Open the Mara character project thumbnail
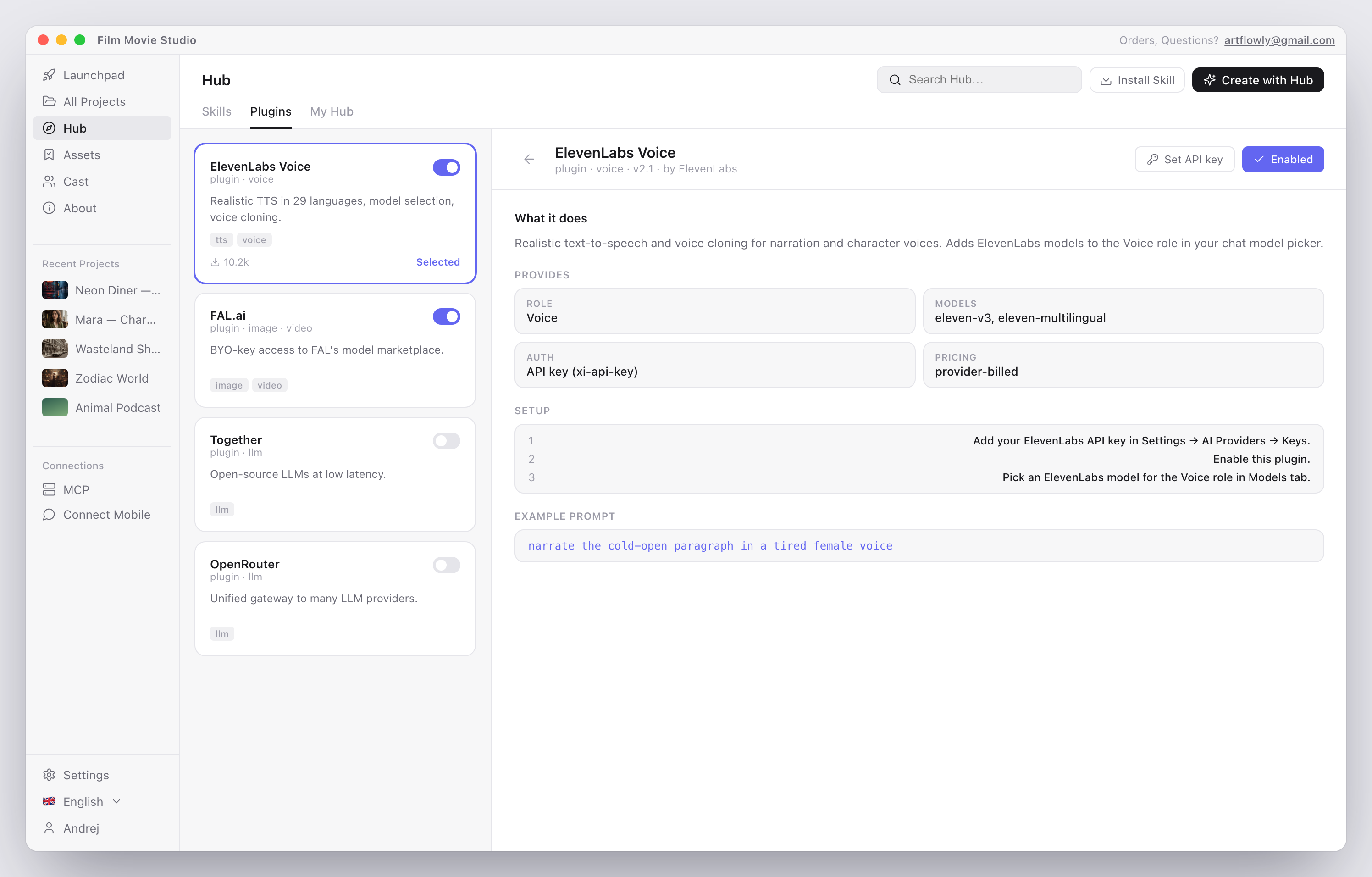The height and width of the screenshot is (877, 1372). click(x=55, y=320)
